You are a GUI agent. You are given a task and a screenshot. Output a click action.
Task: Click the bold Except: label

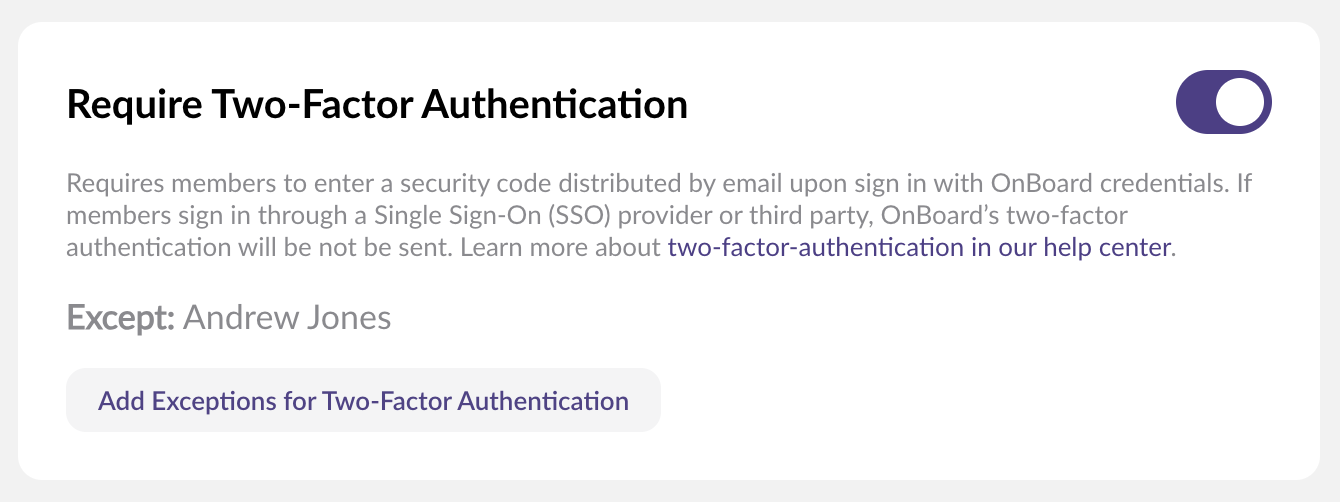(x=121, y=318)
